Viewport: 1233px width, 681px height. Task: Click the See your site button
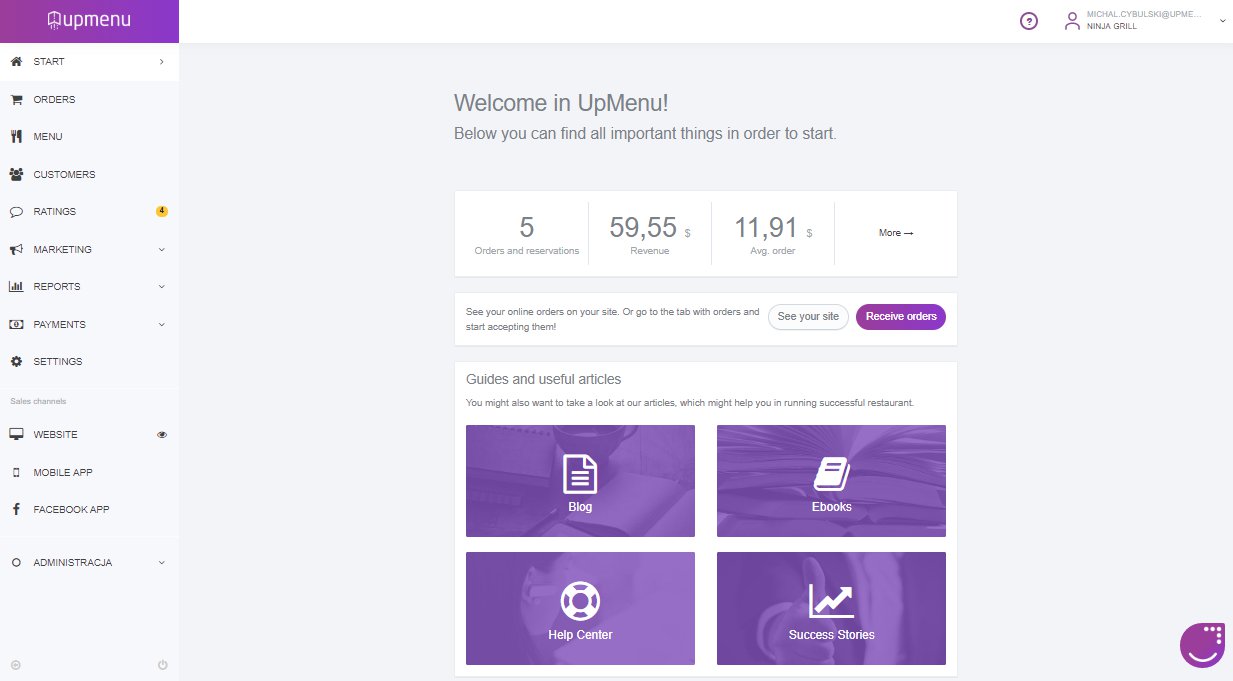click(808, 317)
